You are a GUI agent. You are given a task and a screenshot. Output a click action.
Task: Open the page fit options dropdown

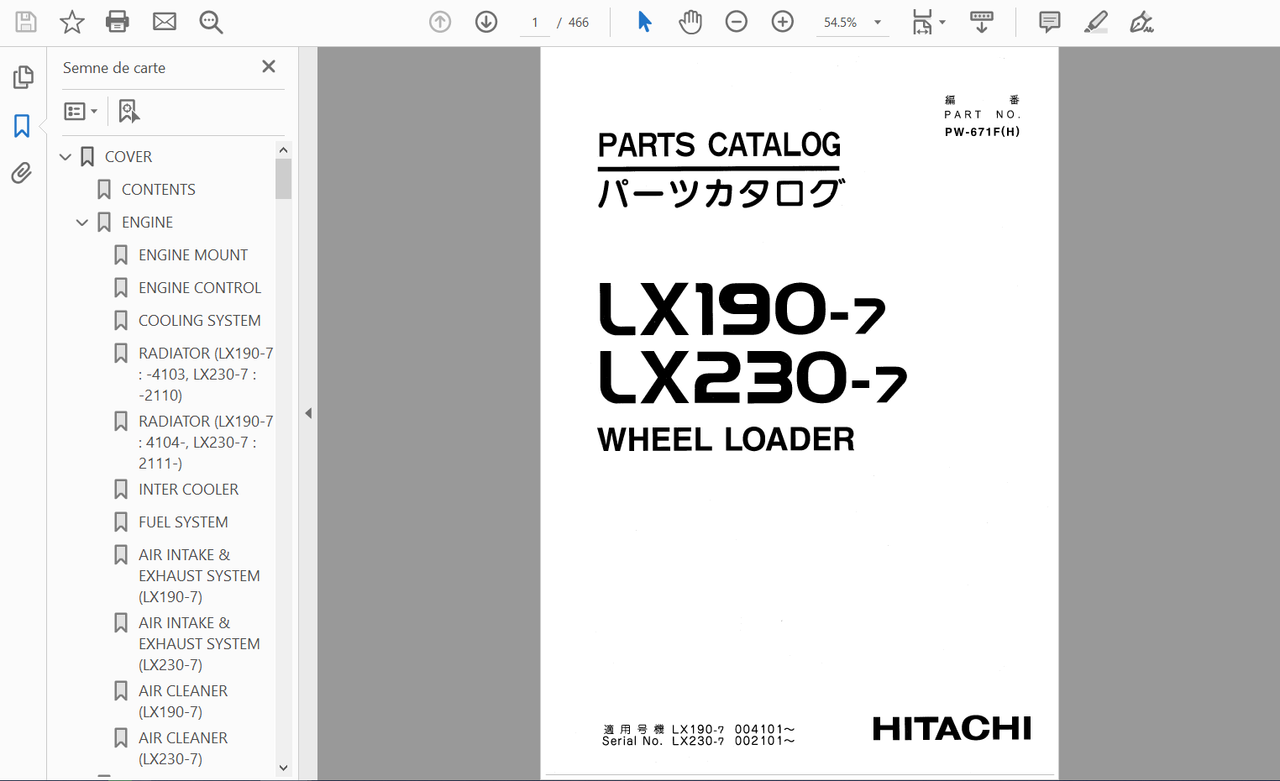(x=929, y=22)
